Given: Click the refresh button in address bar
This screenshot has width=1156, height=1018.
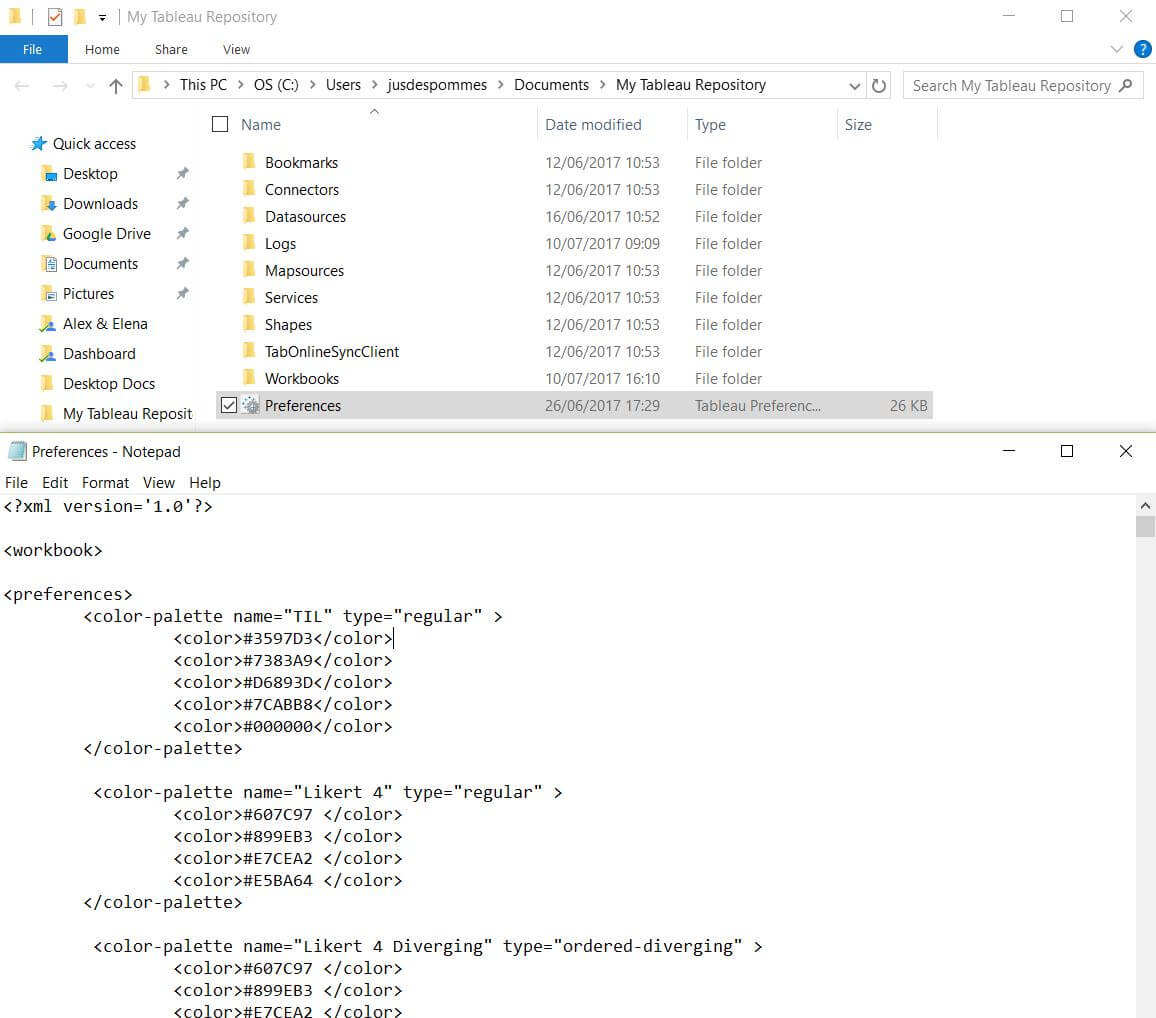Looking at the screenshot, I should pos(879,86).
